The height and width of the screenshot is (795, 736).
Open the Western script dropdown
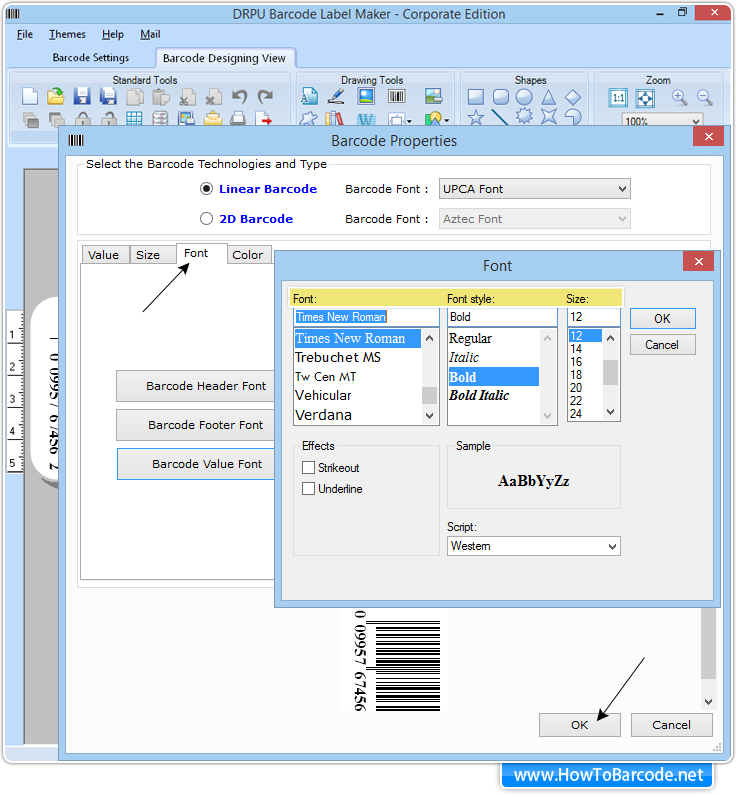(533, 546)
